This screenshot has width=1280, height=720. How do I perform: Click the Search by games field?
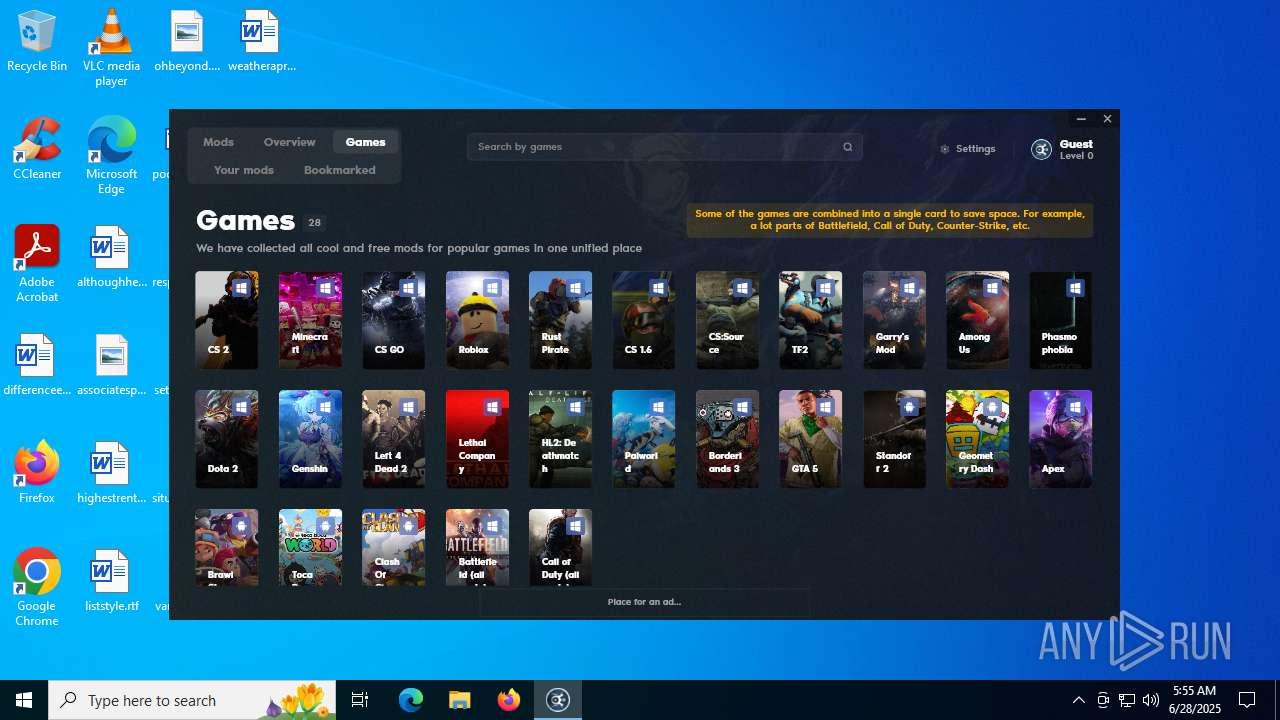coord(664,147)
